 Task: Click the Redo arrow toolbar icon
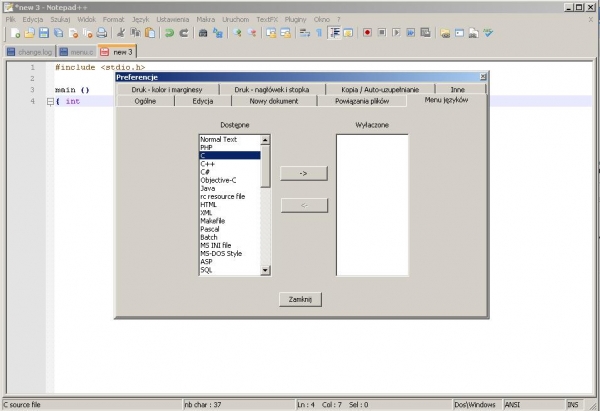tap(184, 33)
